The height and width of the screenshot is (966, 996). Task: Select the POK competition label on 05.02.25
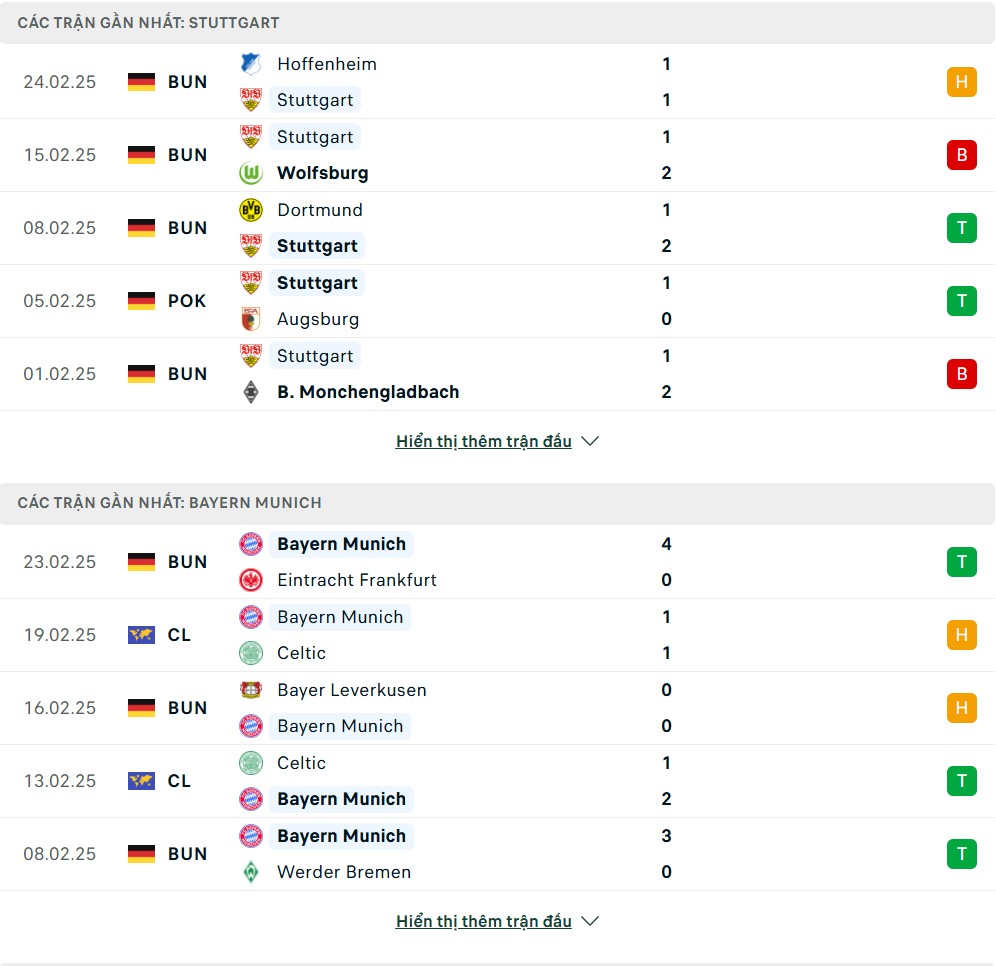click(187, 301)
